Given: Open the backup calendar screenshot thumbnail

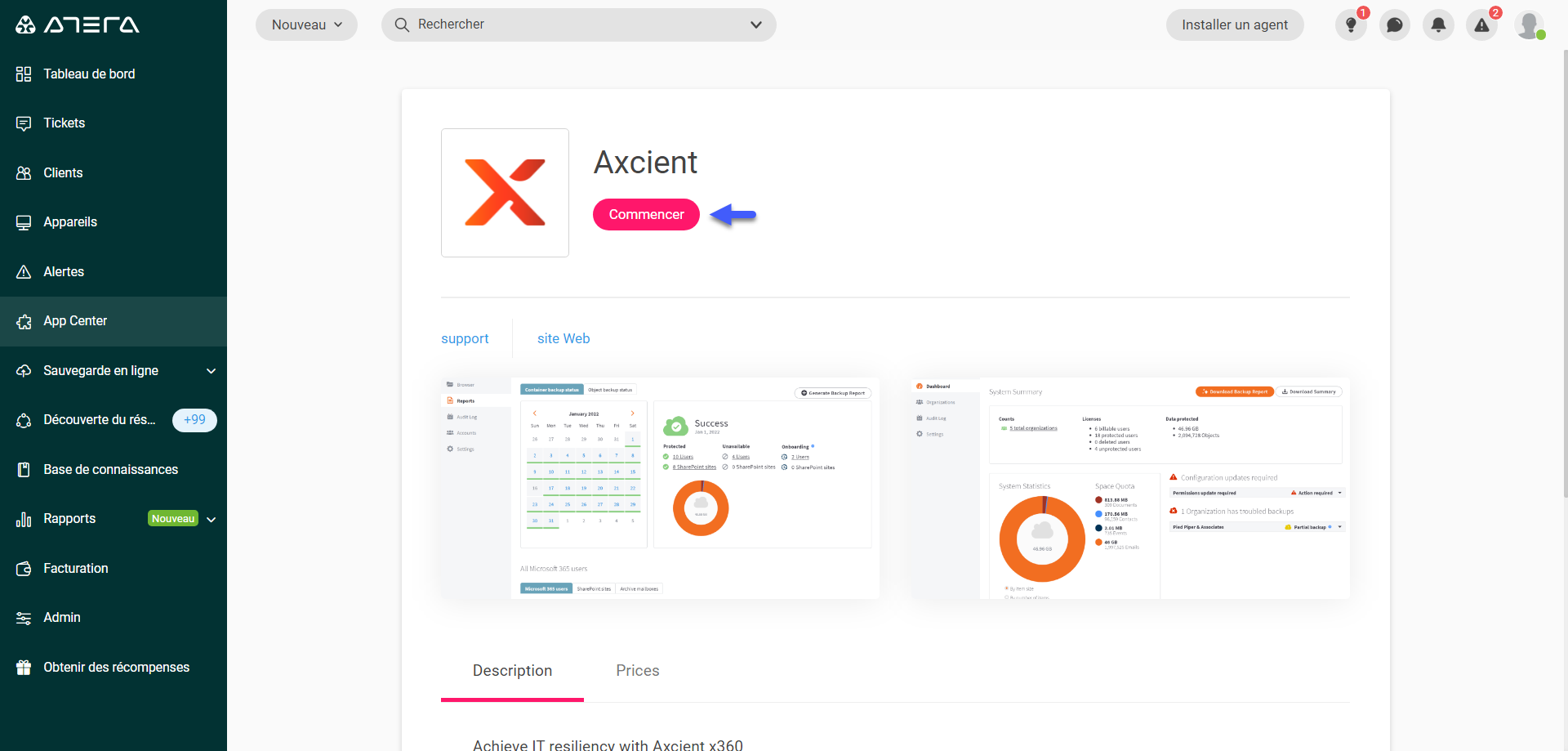Looking at the screenshot, I should coord(660,488).
